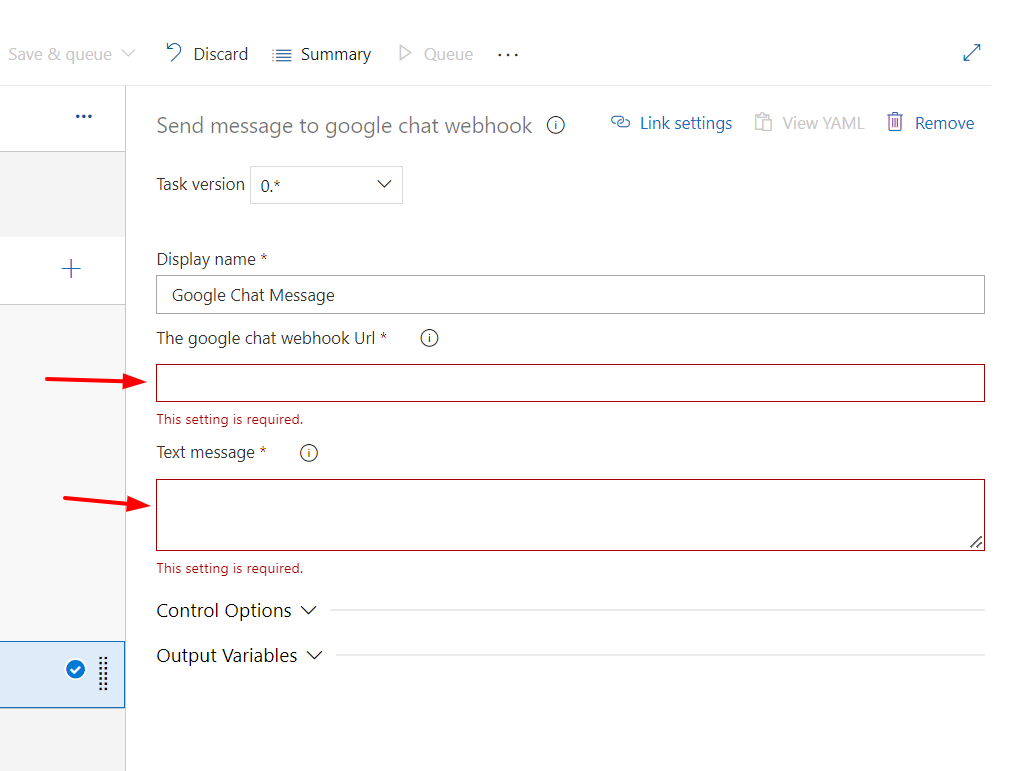Image resolution: width=1014 pixels, height=771 pixels.
Task: Show info for google chat webhook Url
Action: pos(429,338)
